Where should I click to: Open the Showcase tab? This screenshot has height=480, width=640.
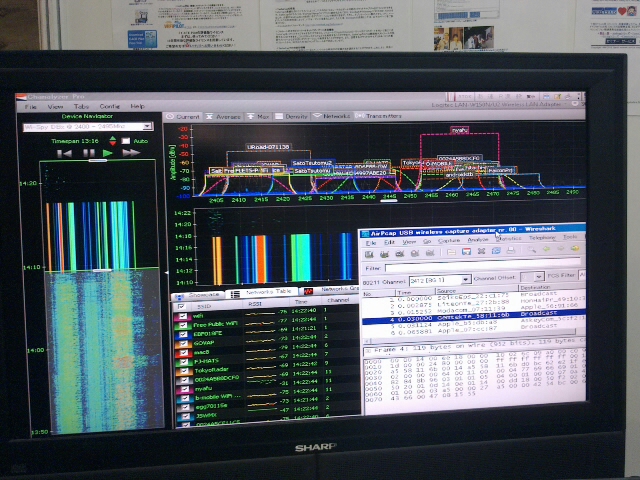(x=198, y=295)
